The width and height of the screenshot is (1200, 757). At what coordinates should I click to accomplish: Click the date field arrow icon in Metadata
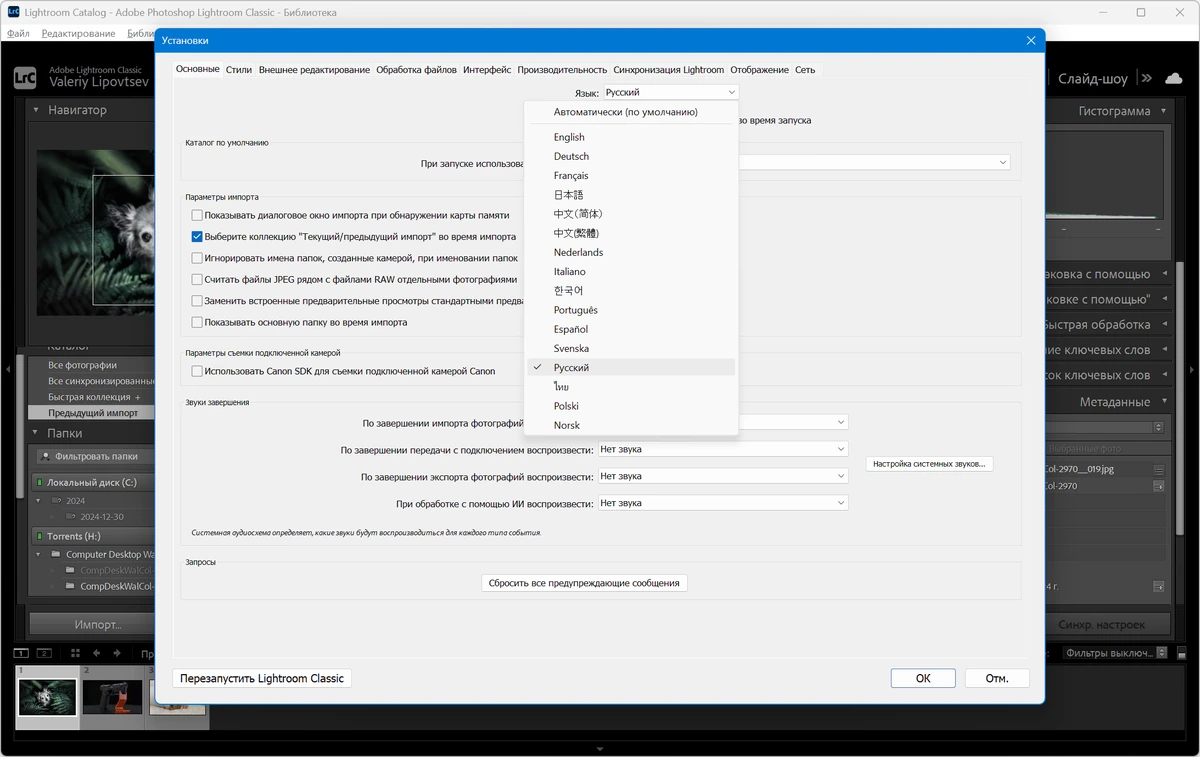1159,586
